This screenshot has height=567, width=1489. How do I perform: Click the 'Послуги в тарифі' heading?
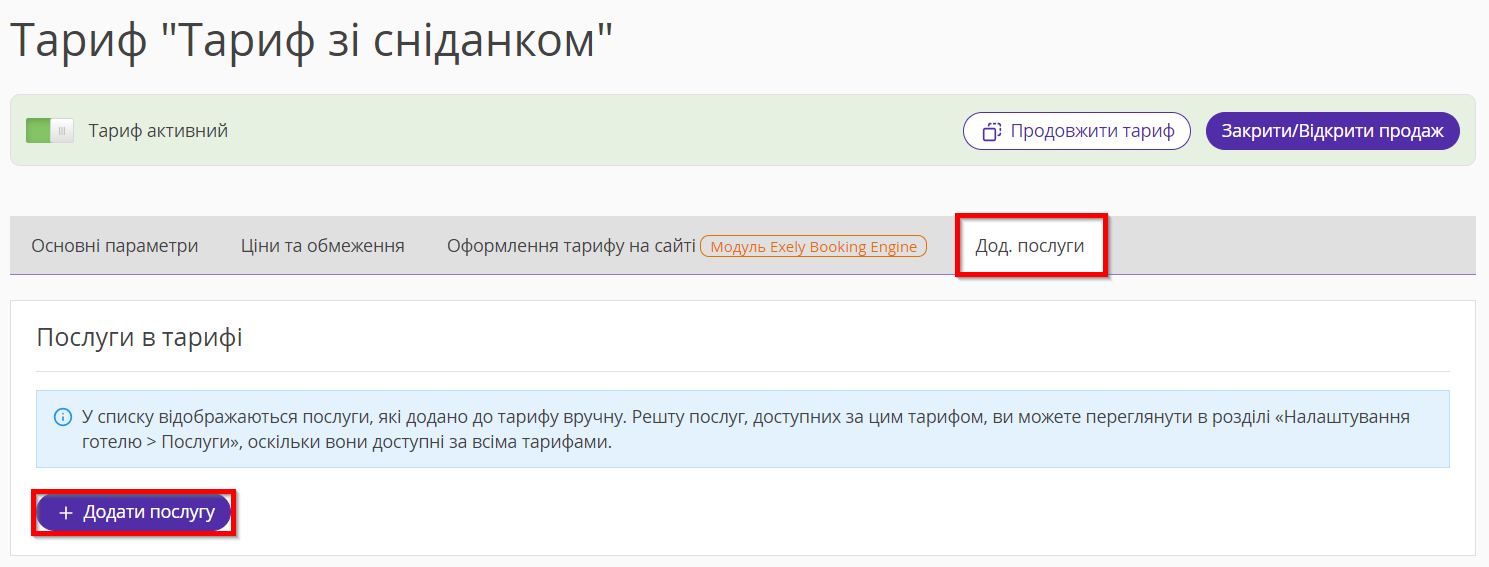pyautogui.click(x=139, y=337)
